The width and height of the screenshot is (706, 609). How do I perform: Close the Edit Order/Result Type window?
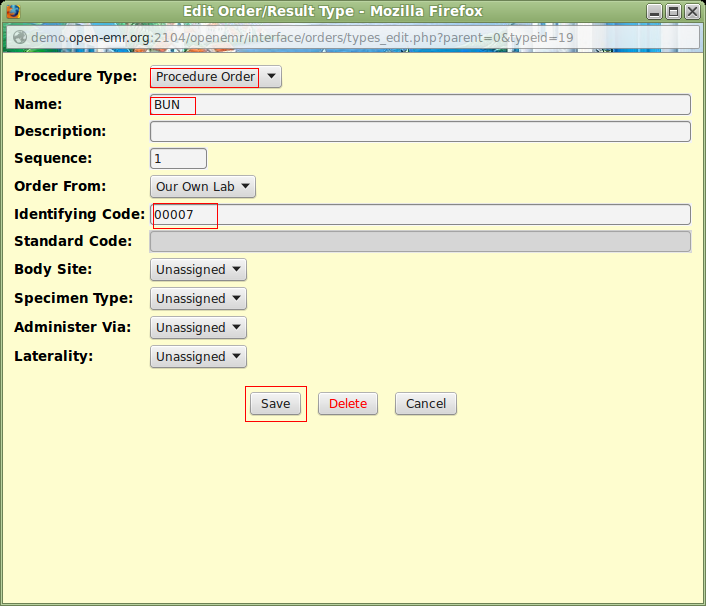coord(692,12)
